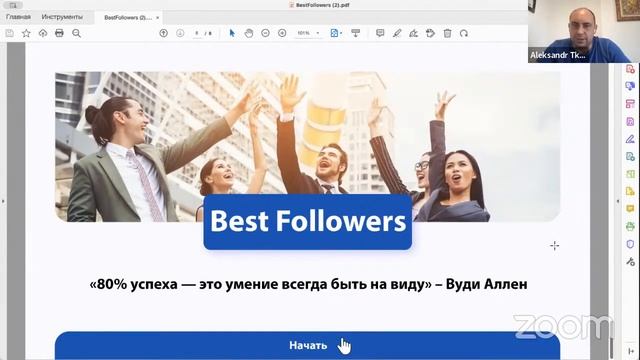Viewport: 640px width, 360px height.
Task: Collapse the right tools pane arrow
Action: pos(617,201)
